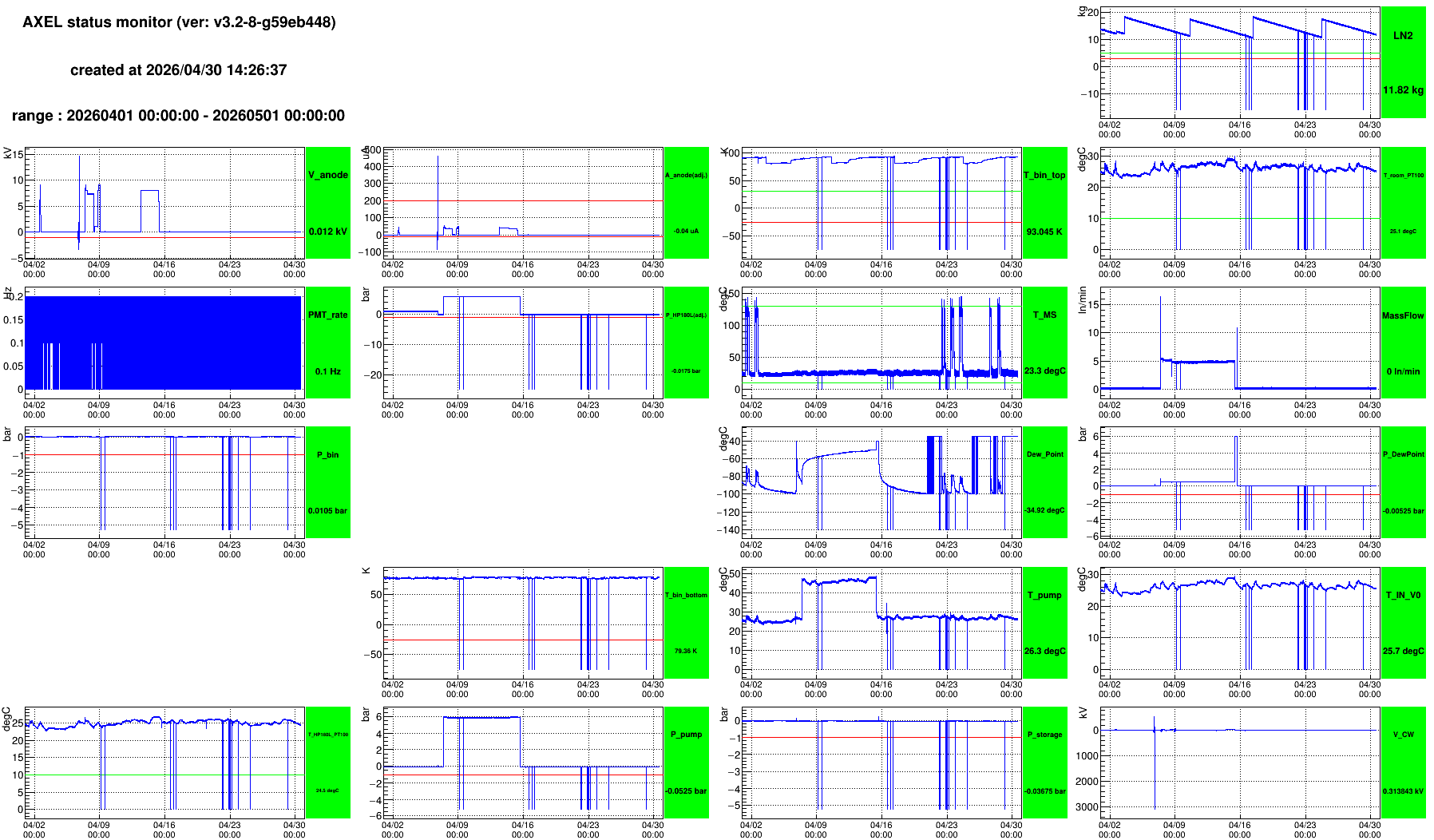Click the LN2 green status box
This screenshot has height=840, width=1434.
pyautogui.click(x=1403, y=62)
